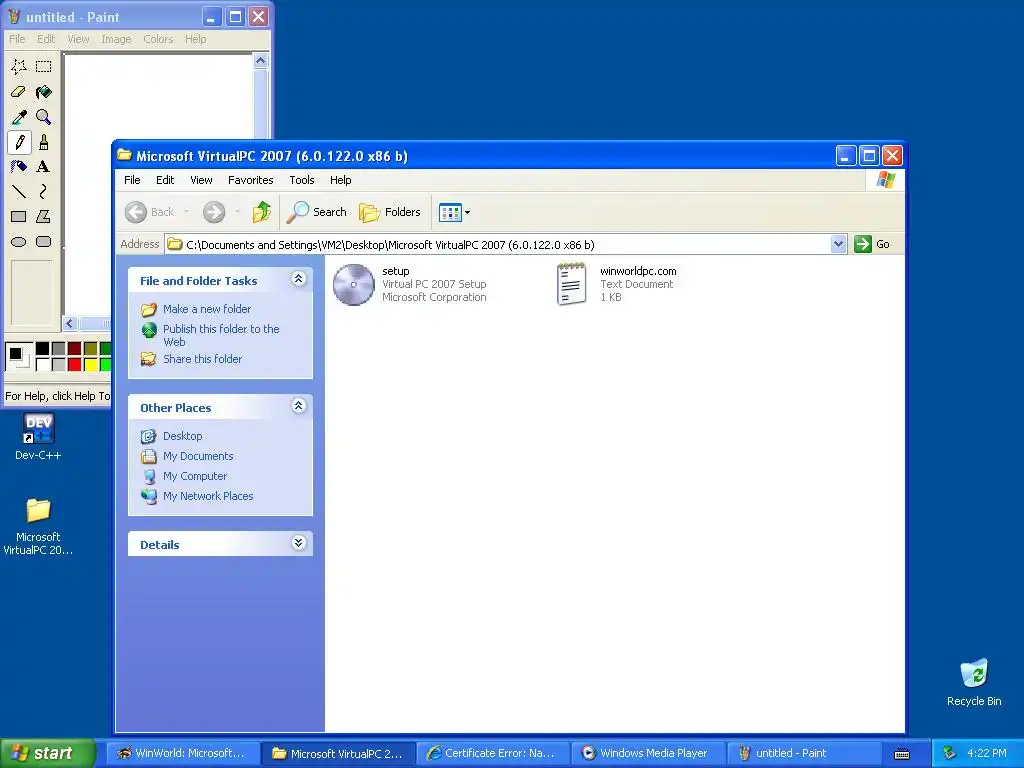Collapse the File and Folder Tasks panel
The width and height of the screenshot is (1024, 768).
click(298, 280)
